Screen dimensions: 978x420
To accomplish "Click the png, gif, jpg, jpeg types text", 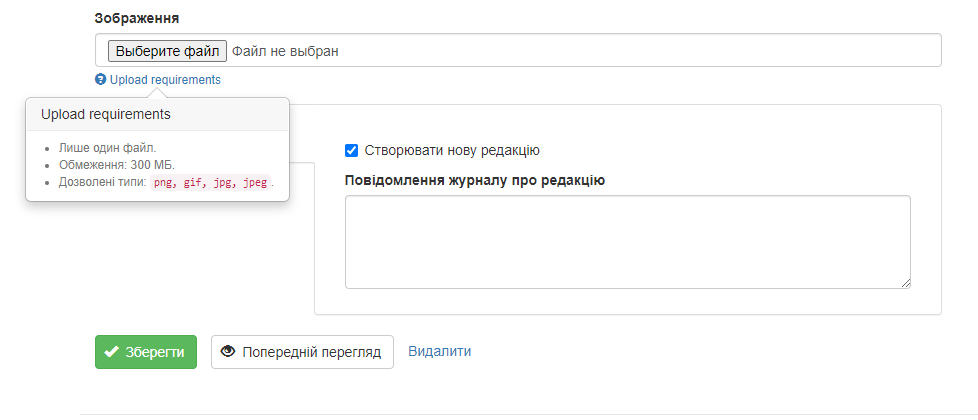I will (211, 183).
